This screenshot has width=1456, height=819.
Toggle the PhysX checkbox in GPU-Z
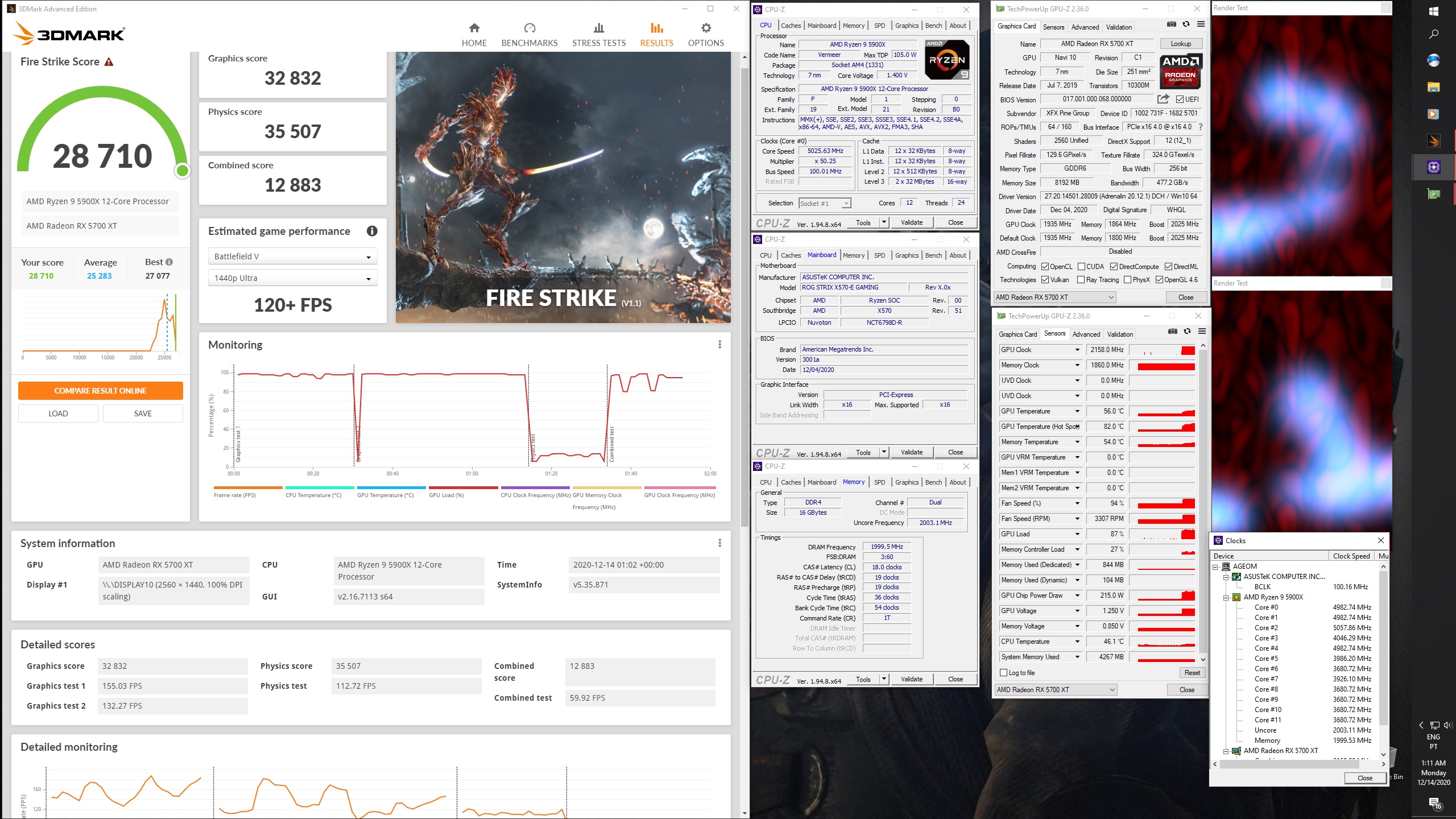click(x=1127, y=280)
